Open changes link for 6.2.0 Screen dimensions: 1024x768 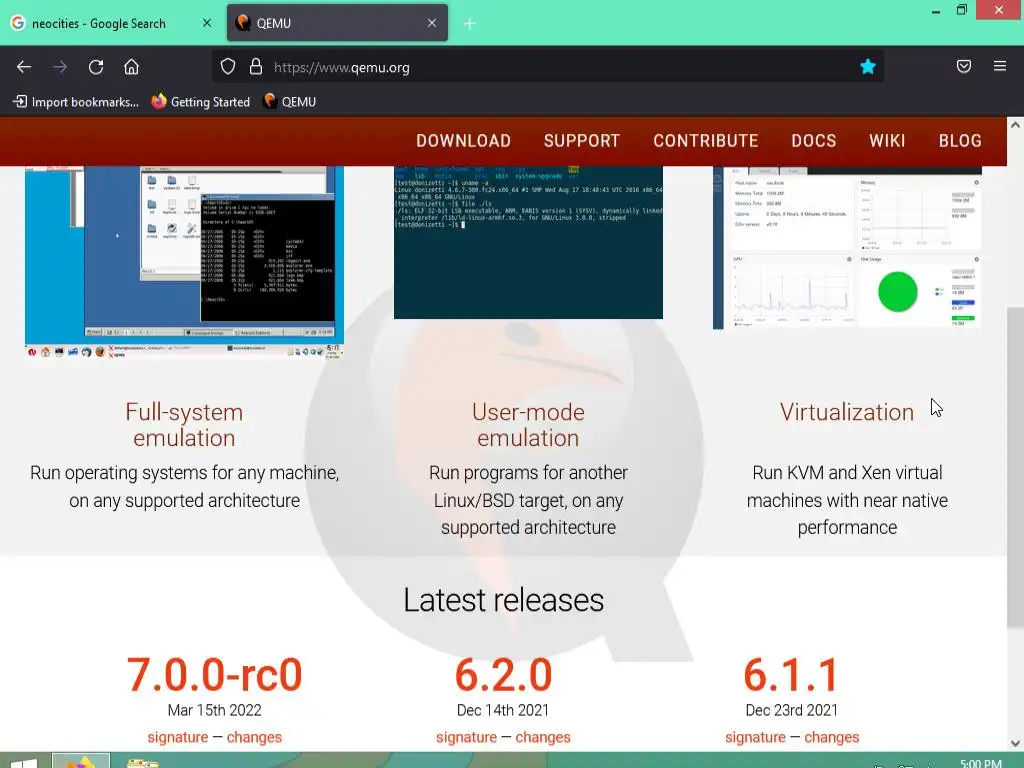click(543, 737)
